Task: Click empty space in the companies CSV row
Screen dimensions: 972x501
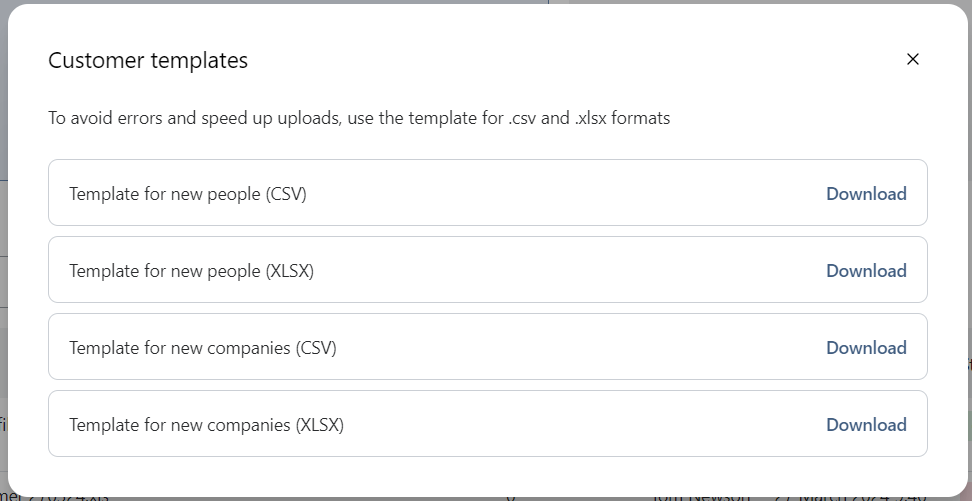Action: (x=560, y=348)
